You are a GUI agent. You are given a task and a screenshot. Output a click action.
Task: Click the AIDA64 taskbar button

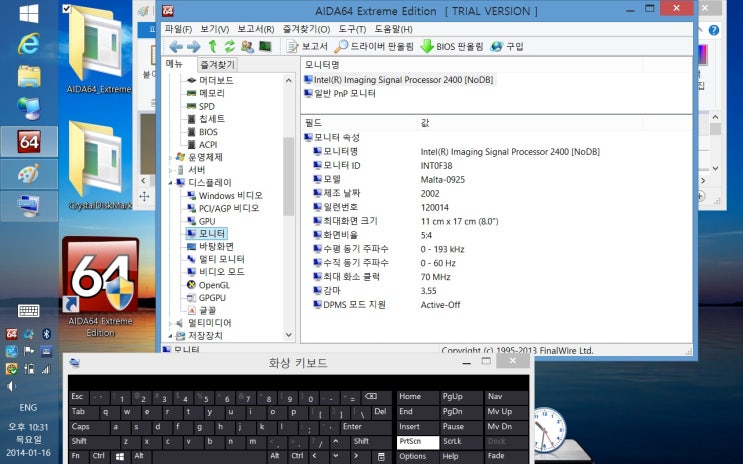29,141
